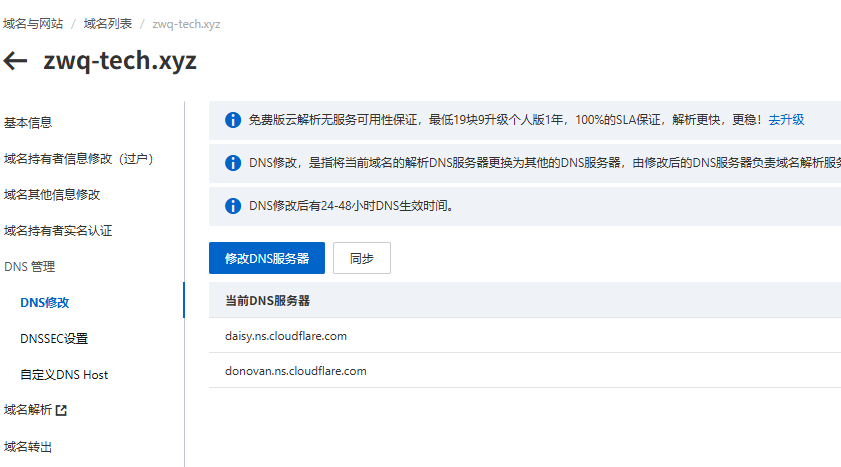Click the 免费版云解析 notice text
The image size is (841, 467).
pyautogui.click(x=505, y=120)
